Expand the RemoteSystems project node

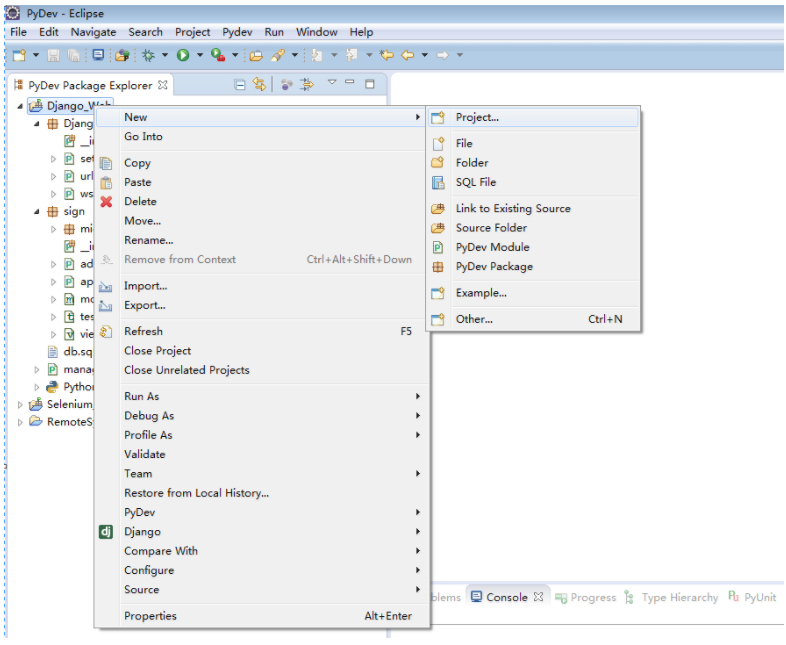coord(20,422)
